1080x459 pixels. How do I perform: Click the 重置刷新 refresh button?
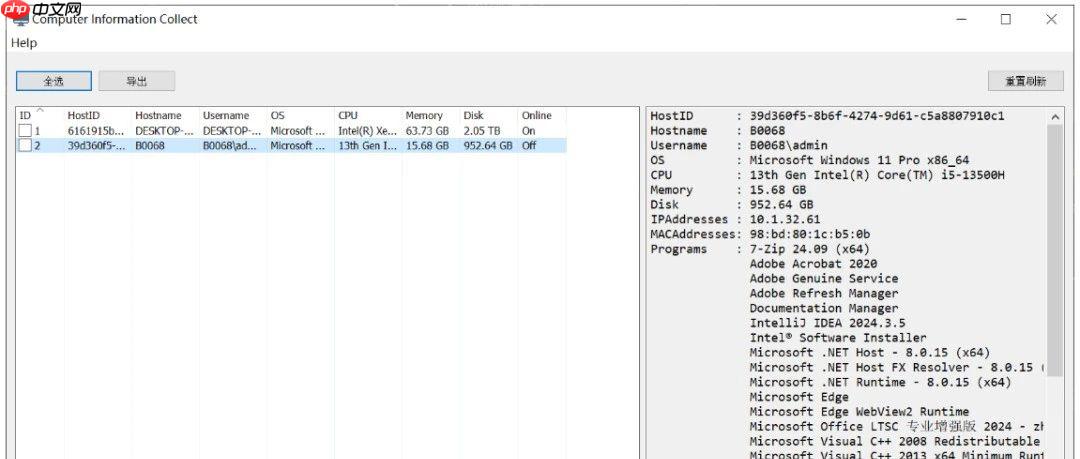point(1026,81)
